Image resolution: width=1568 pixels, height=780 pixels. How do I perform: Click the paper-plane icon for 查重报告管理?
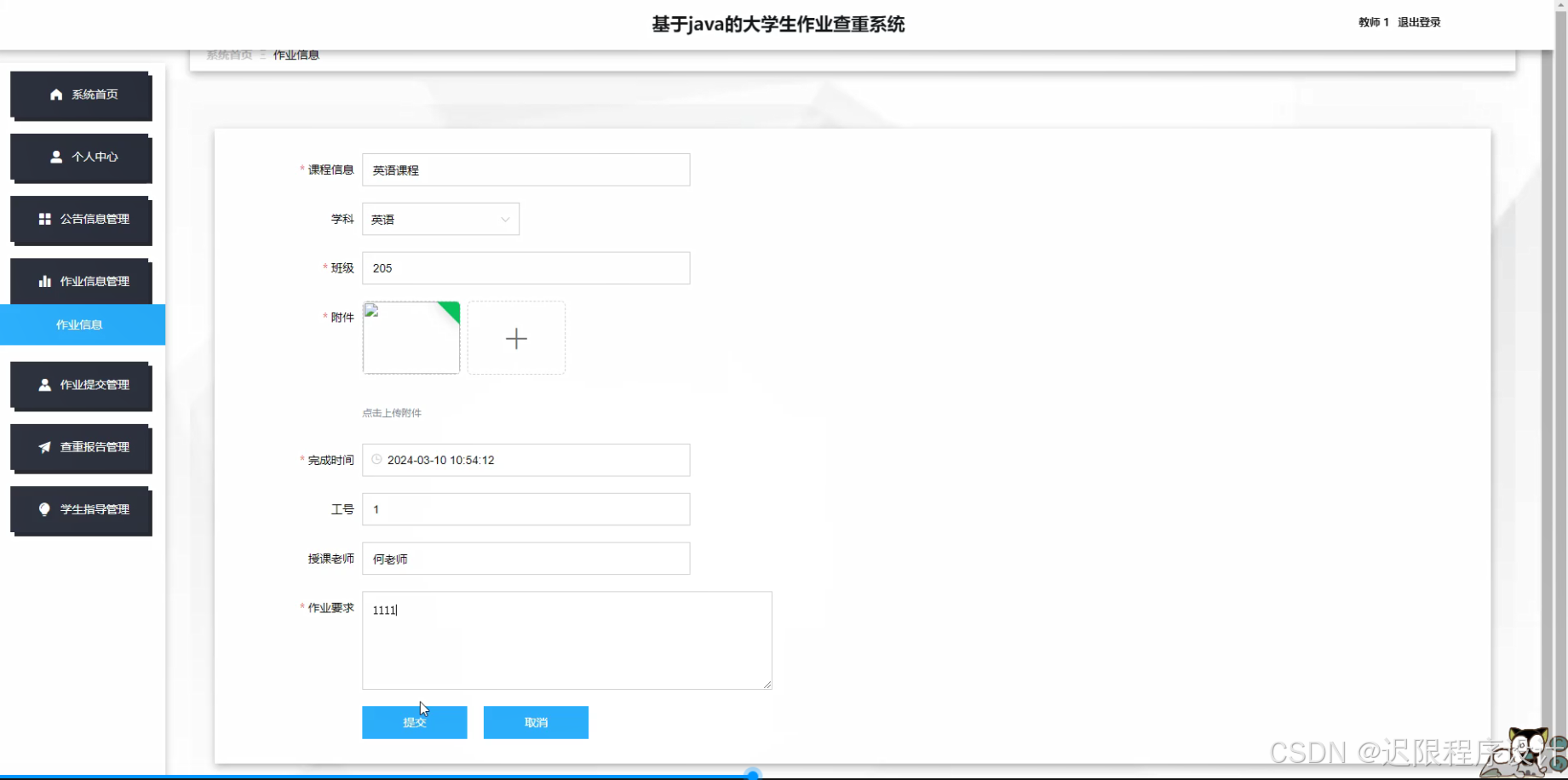(x=44, y=447)
